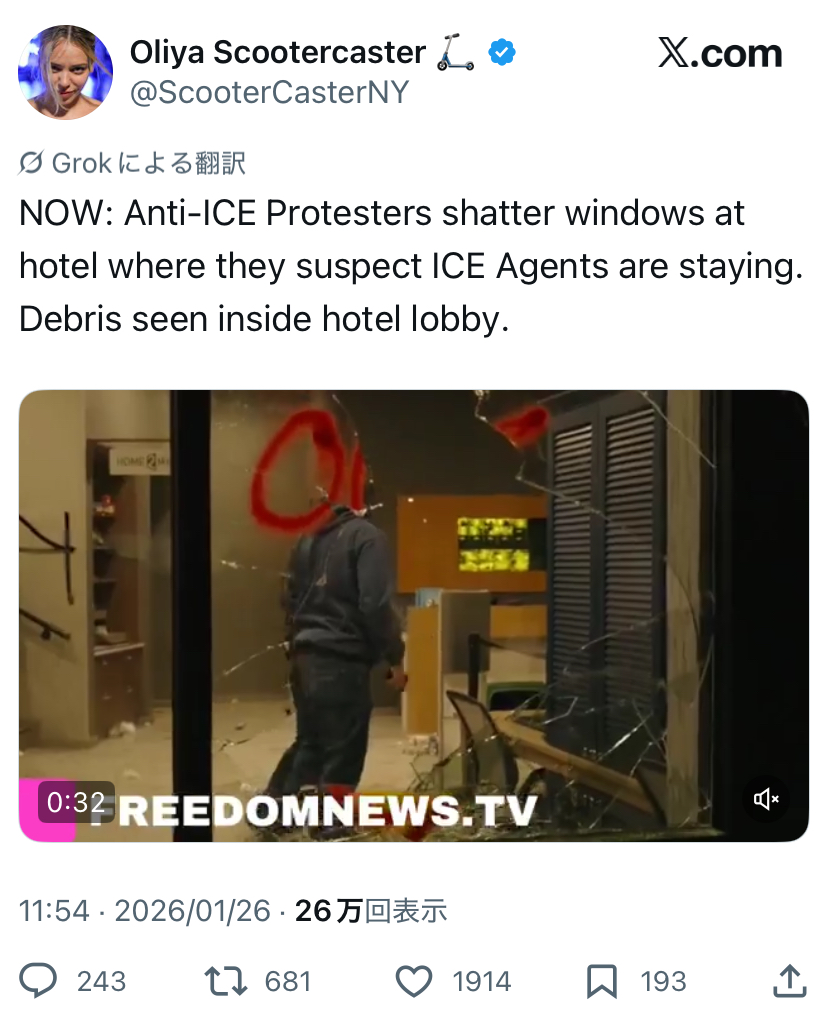Image resolution: width=828 pixels, height=1027 pixels.
Task: Open the Oliya Scootercaster display name
Action: pyautogui.click(x=278, y=52)
